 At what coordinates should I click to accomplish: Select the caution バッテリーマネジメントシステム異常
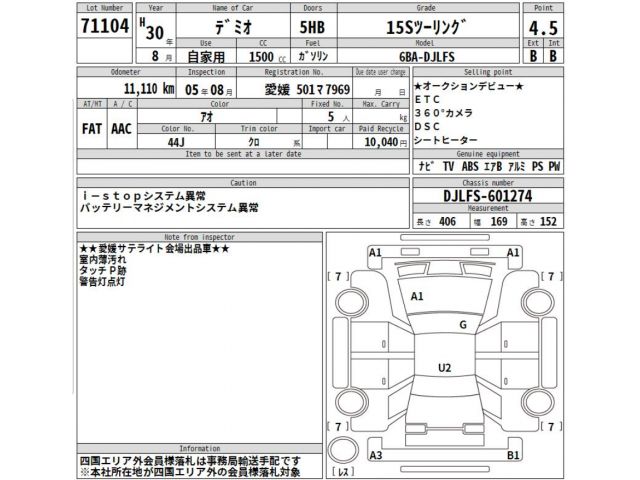tap(169, 208)
